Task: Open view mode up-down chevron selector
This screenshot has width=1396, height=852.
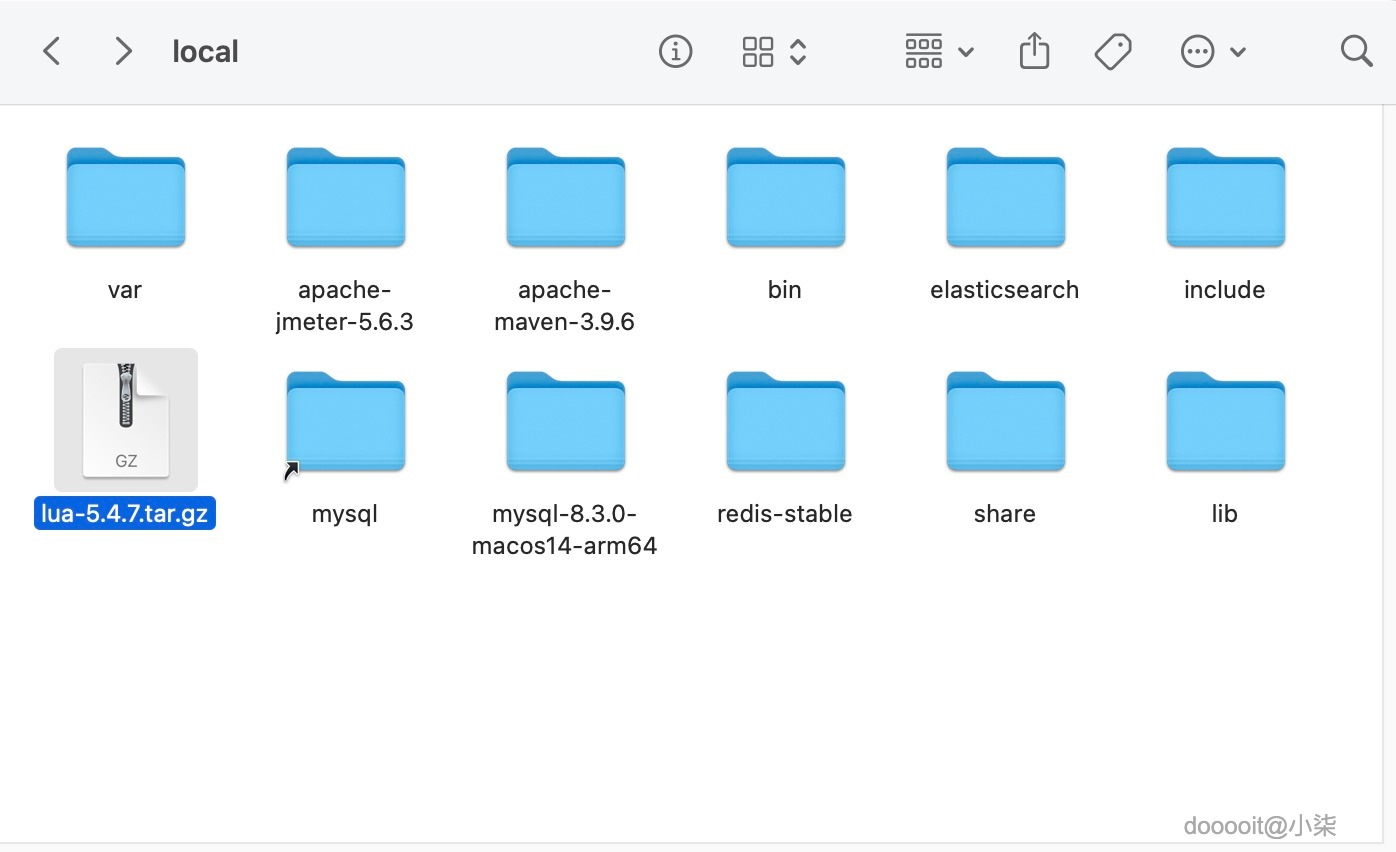Action: tap(798, 51)
